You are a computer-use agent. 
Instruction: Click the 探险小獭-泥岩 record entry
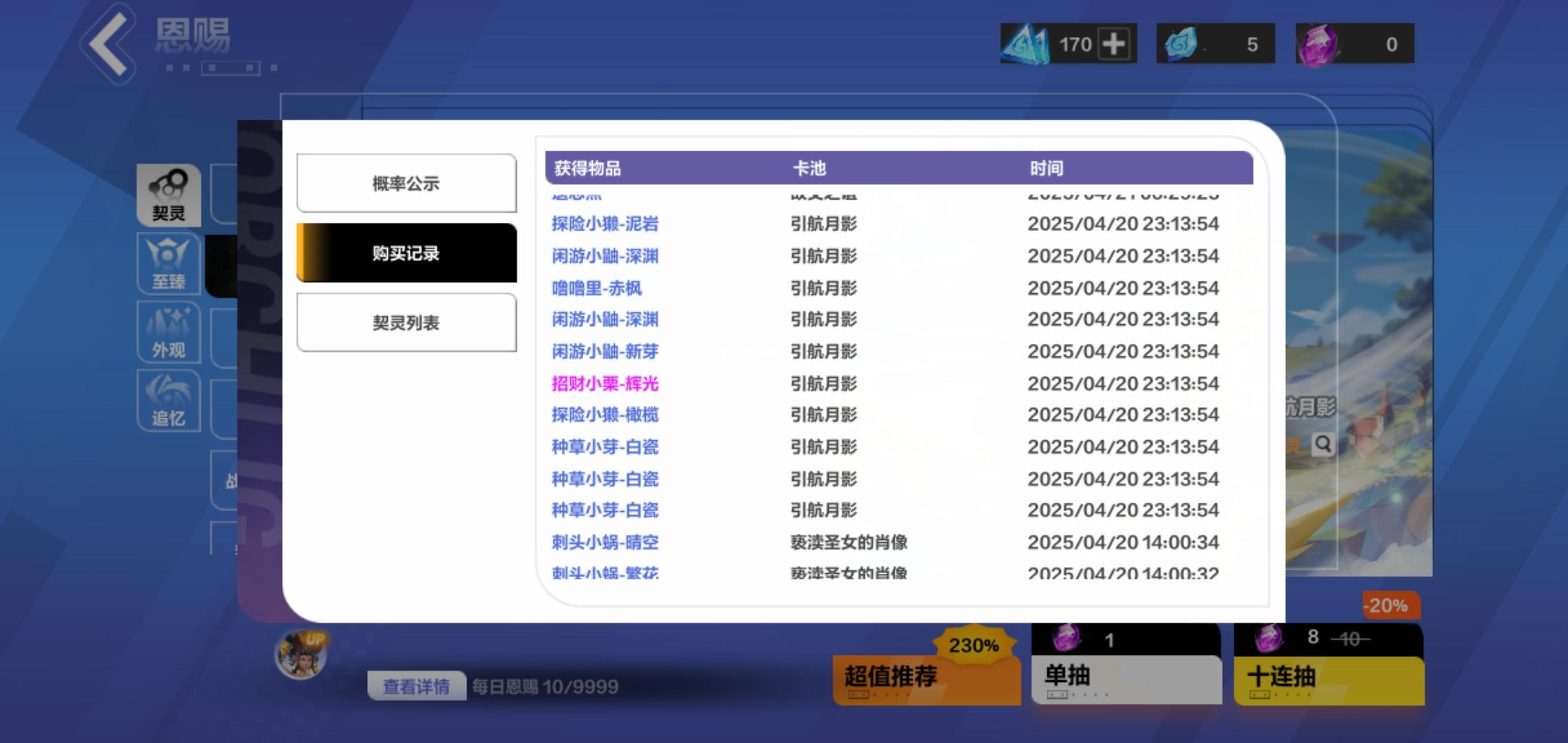[605, 224]
